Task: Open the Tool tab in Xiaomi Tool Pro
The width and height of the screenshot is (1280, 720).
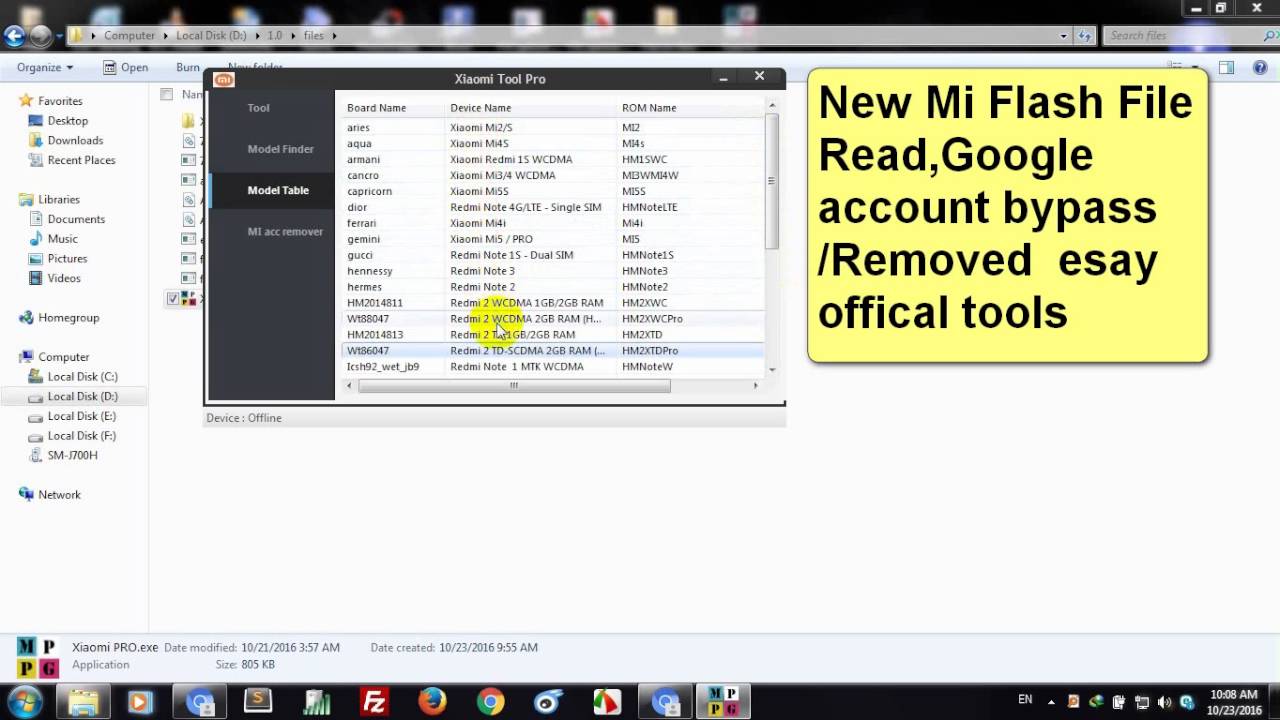Action: (258, 108)
